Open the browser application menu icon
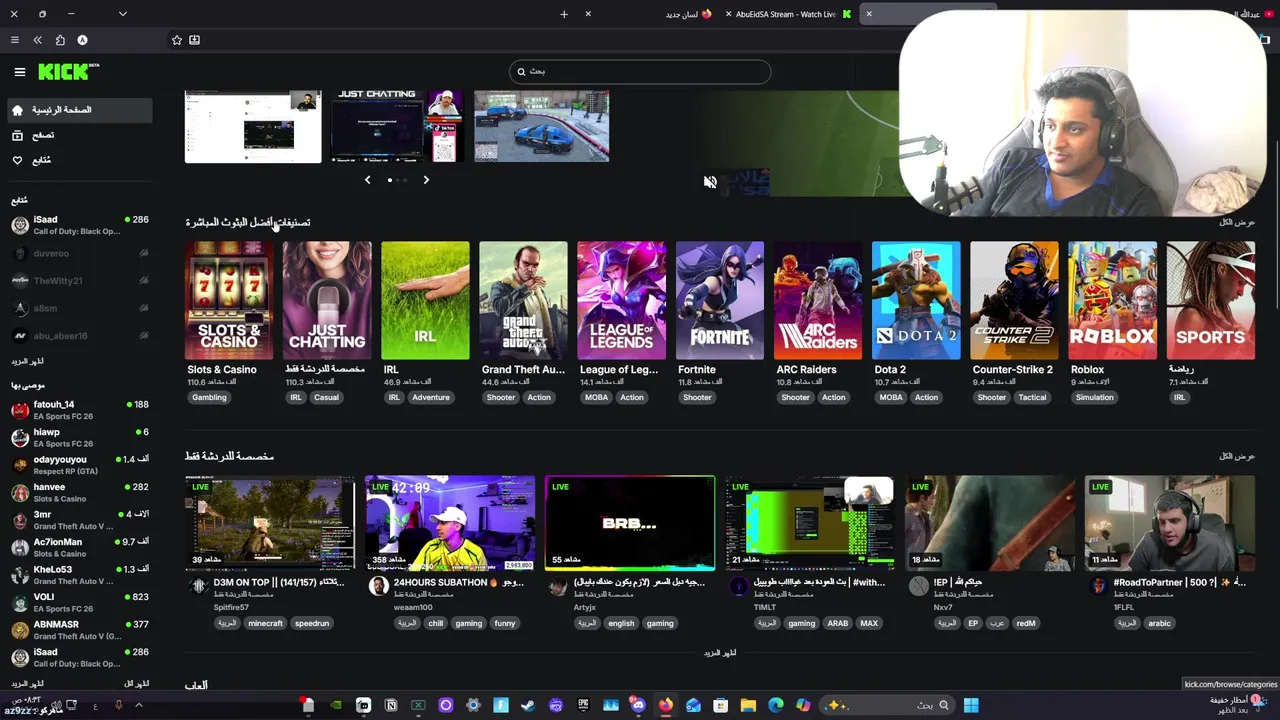Viewport: 1280px width, 720px height. point(14,40)
